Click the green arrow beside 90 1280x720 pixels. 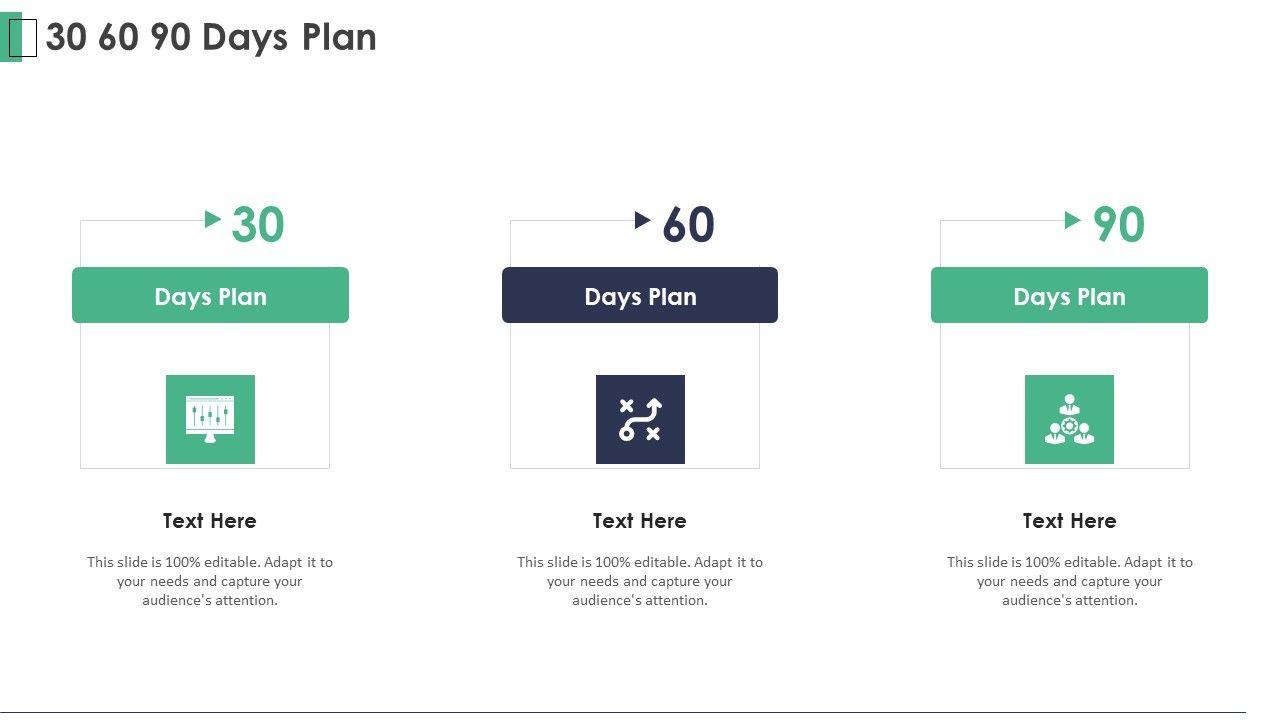tap(1073, 220)
